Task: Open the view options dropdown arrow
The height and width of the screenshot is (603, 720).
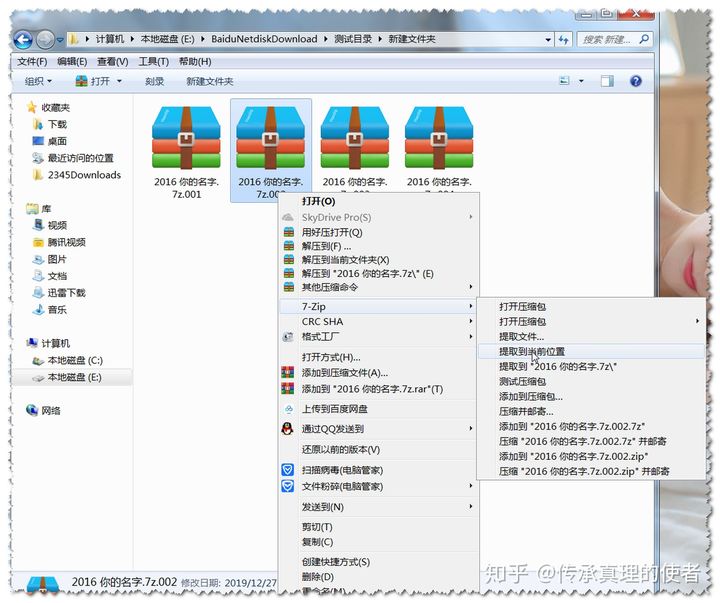Action: coord(581,81)
